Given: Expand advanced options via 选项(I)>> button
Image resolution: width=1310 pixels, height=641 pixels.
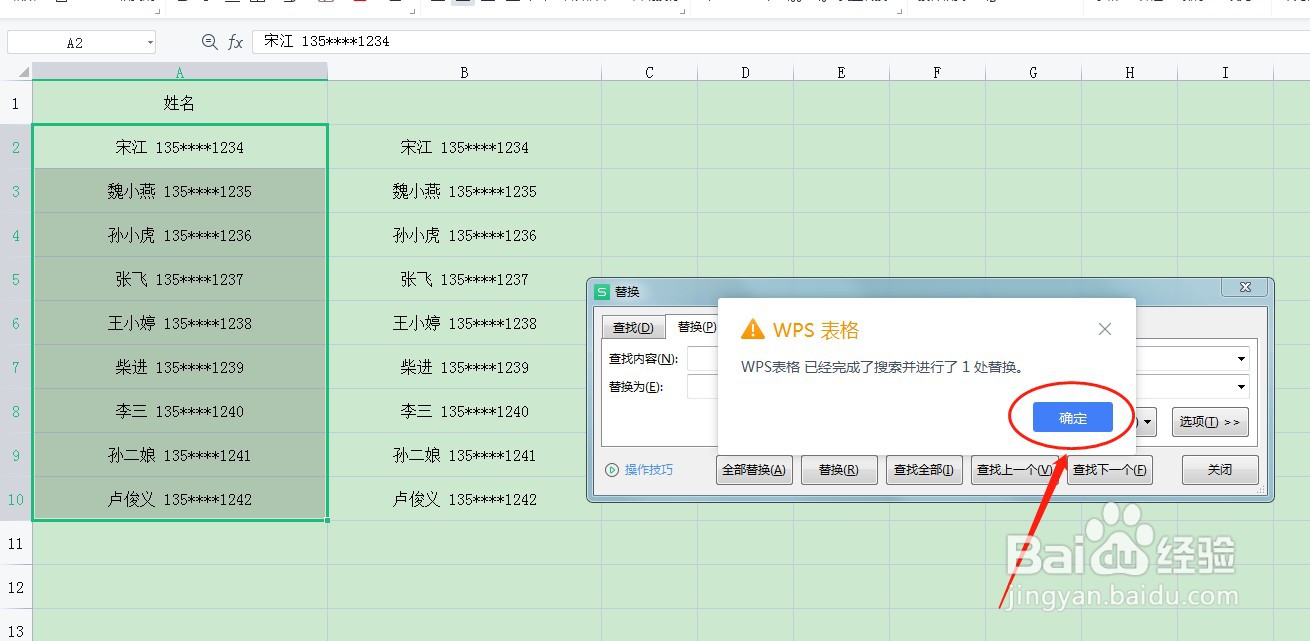Looking at the screenshot, I should click(x=1210, y=422).
